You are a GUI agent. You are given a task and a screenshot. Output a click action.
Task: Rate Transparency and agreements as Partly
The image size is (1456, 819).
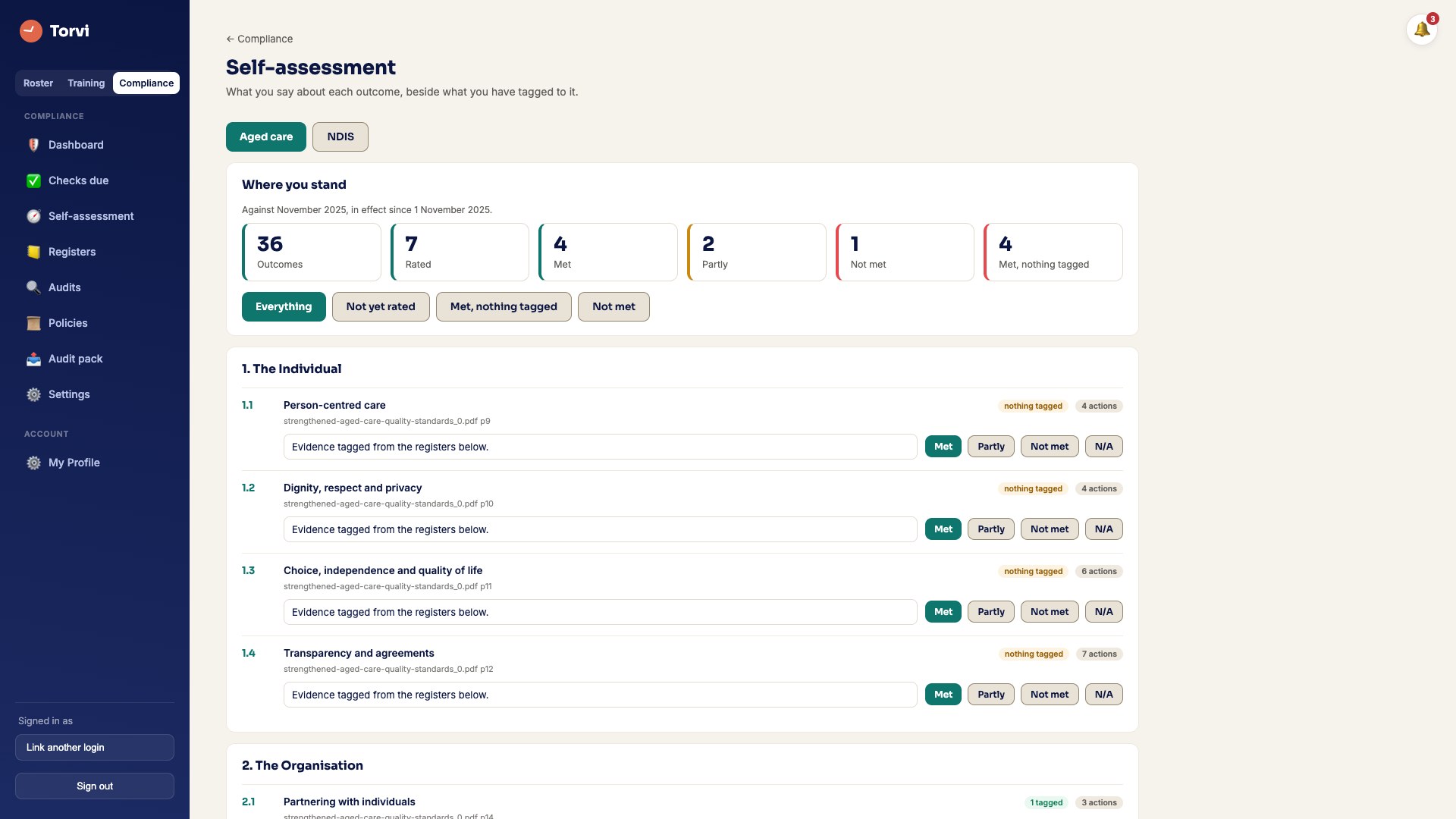(x=991, y=695)
